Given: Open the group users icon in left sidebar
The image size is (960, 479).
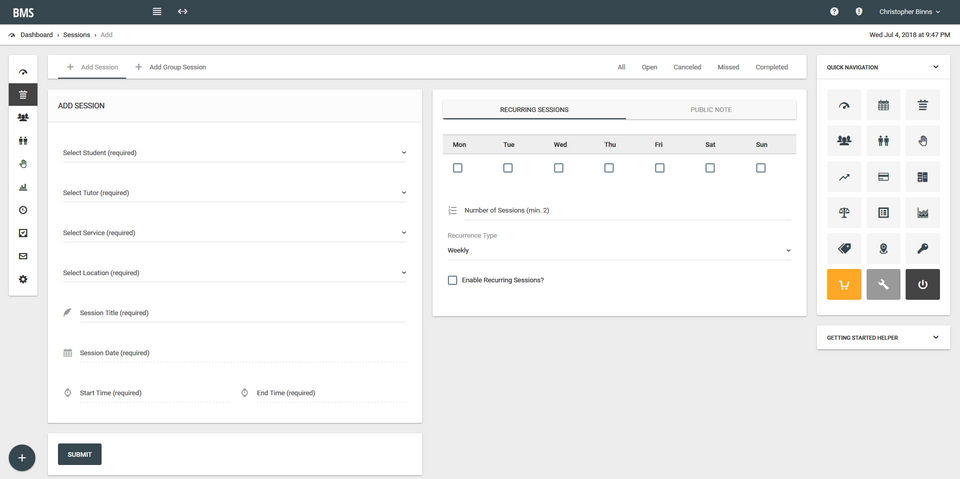Looking at the screenshot, I should (23, 118).
